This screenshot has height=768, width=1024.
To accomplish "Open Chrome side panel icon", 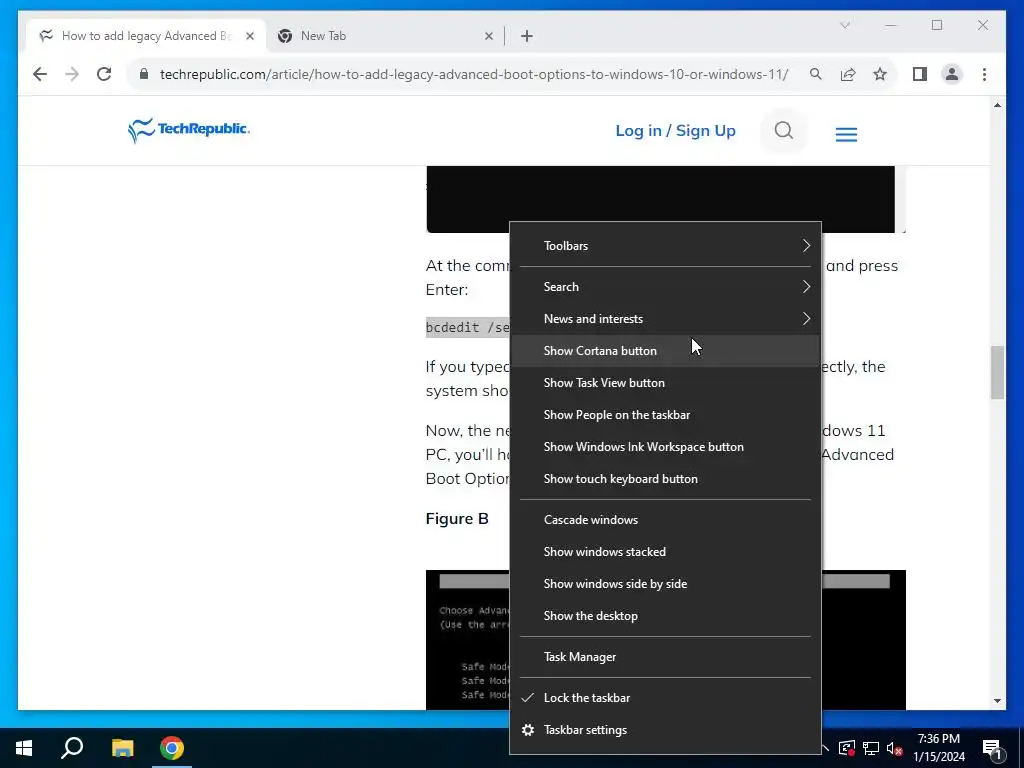I will click(x=920, y=74).
